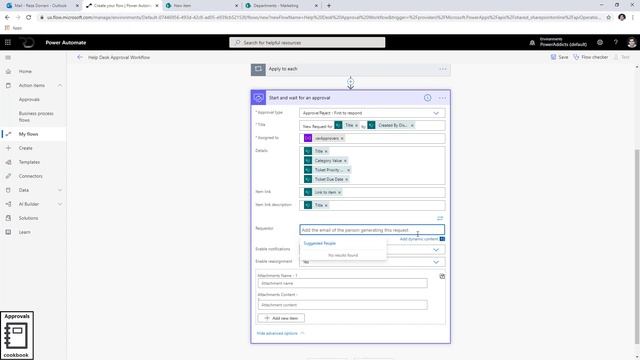Screen dimensions: 640x360
Task: Switch attachments to input entire array icon
Action: pos(442,276)
